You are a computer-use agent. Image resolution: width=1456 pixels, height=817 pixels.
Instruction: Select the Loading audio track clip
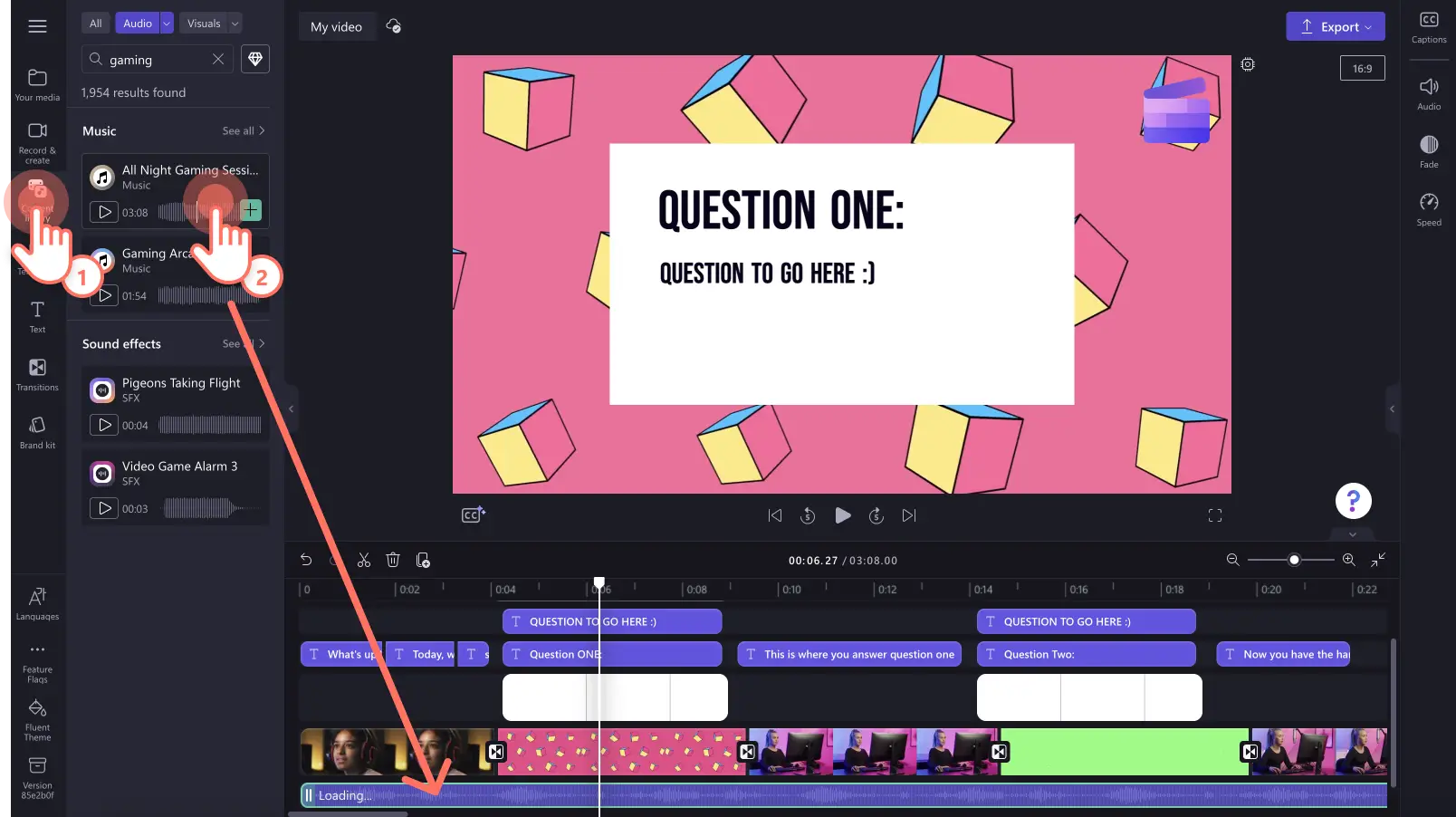point(843,795)
